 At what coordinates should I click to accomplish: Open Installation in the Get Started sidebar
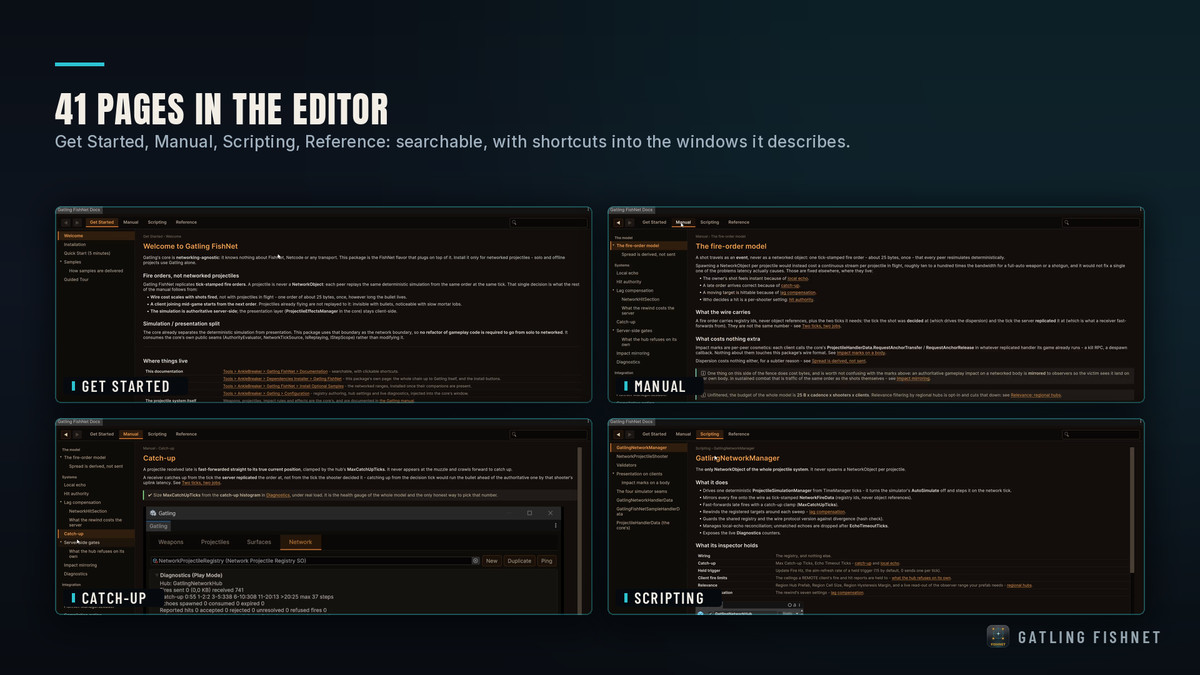click(74, 244)
